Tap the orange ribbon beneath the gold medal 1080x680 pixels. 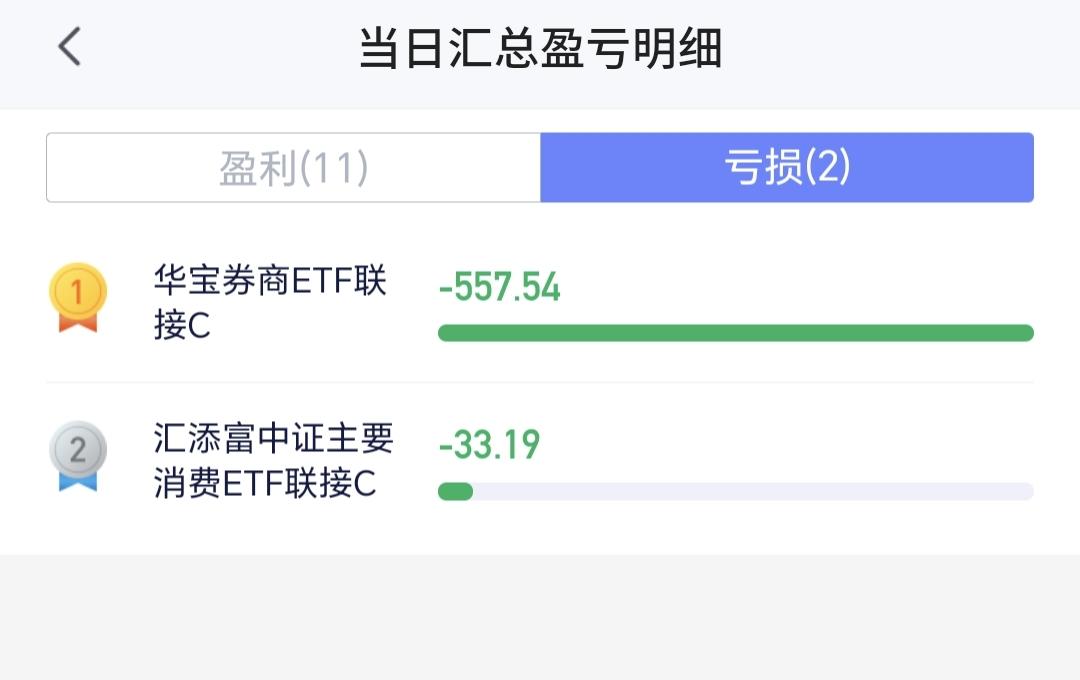[x=78, y=323]
